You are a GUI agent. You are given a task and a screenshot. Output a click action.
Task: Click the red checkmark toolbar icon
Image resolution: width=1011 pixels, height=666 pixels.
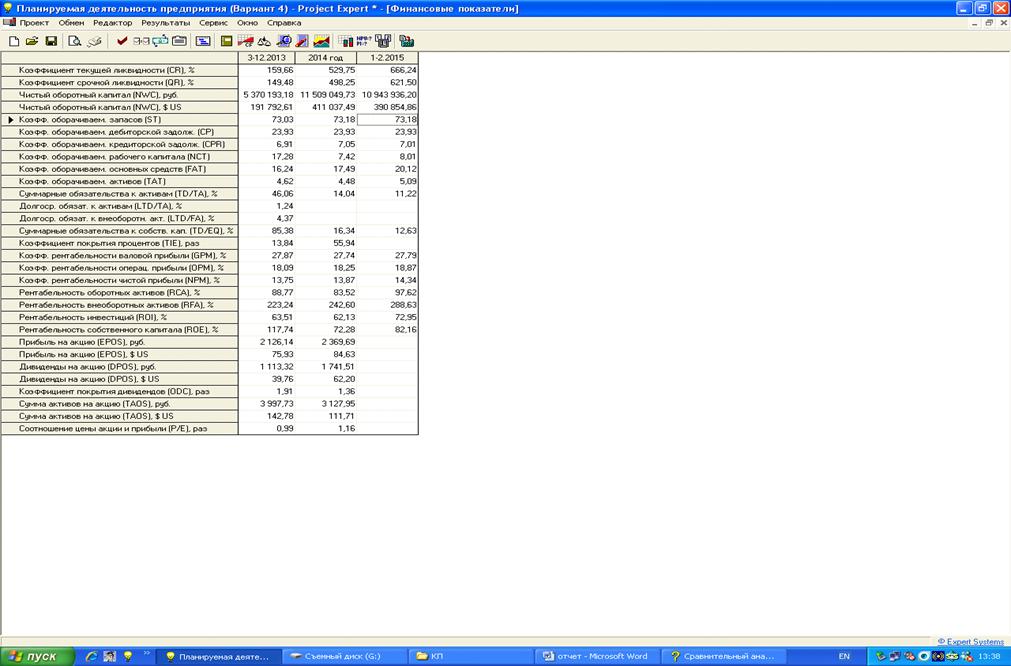[x=122, y=41]
